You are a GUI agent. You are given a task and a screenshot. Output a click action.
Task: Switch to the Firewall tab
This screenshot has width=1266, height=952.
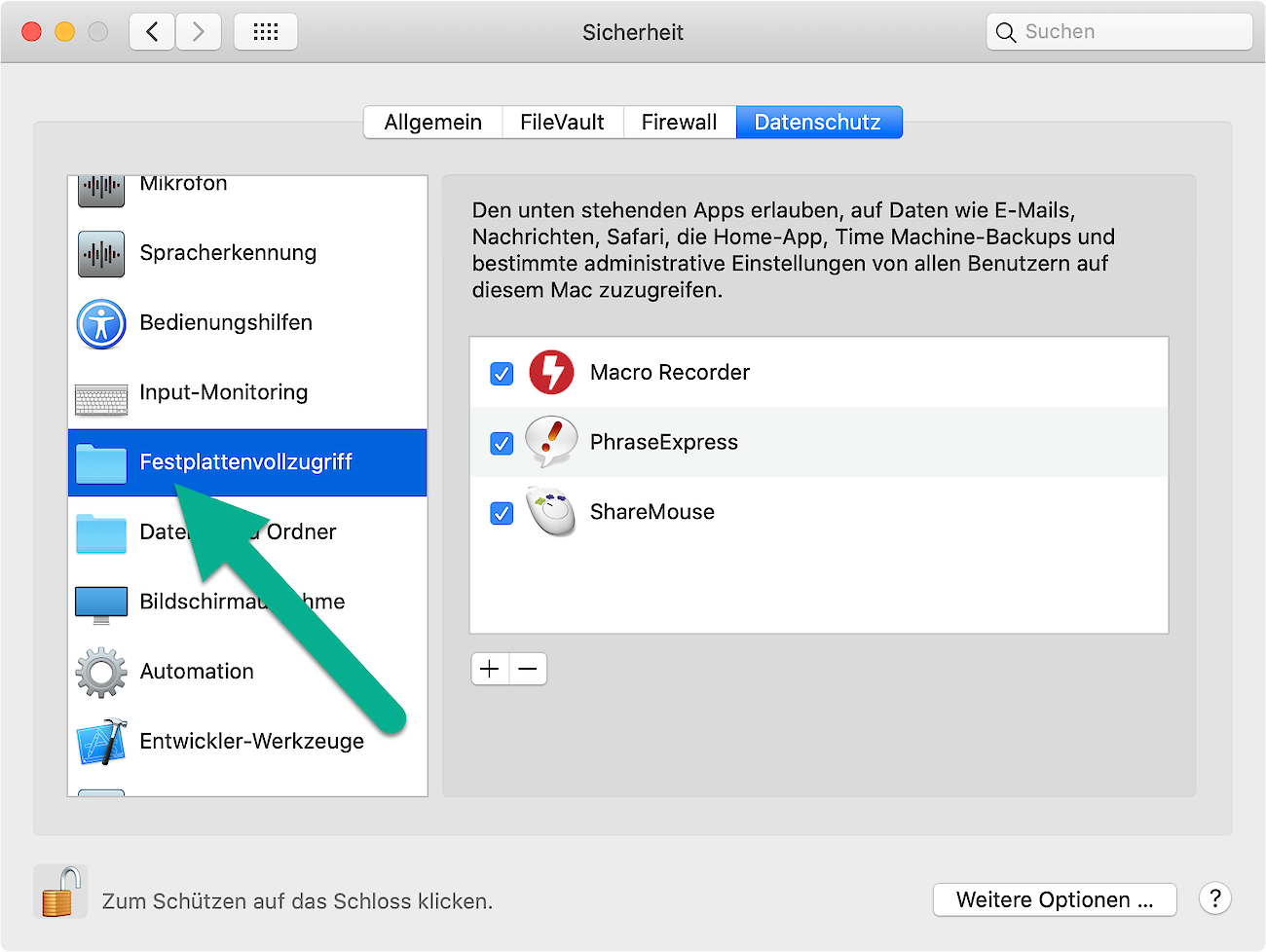[x=679, y=123]
